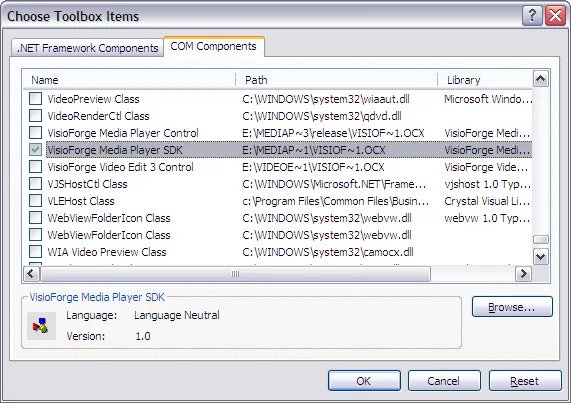This screenshot has width=571, height=403.
Task: Select the VJSHostCtl Class row name
Action: (x=87, y=184)
